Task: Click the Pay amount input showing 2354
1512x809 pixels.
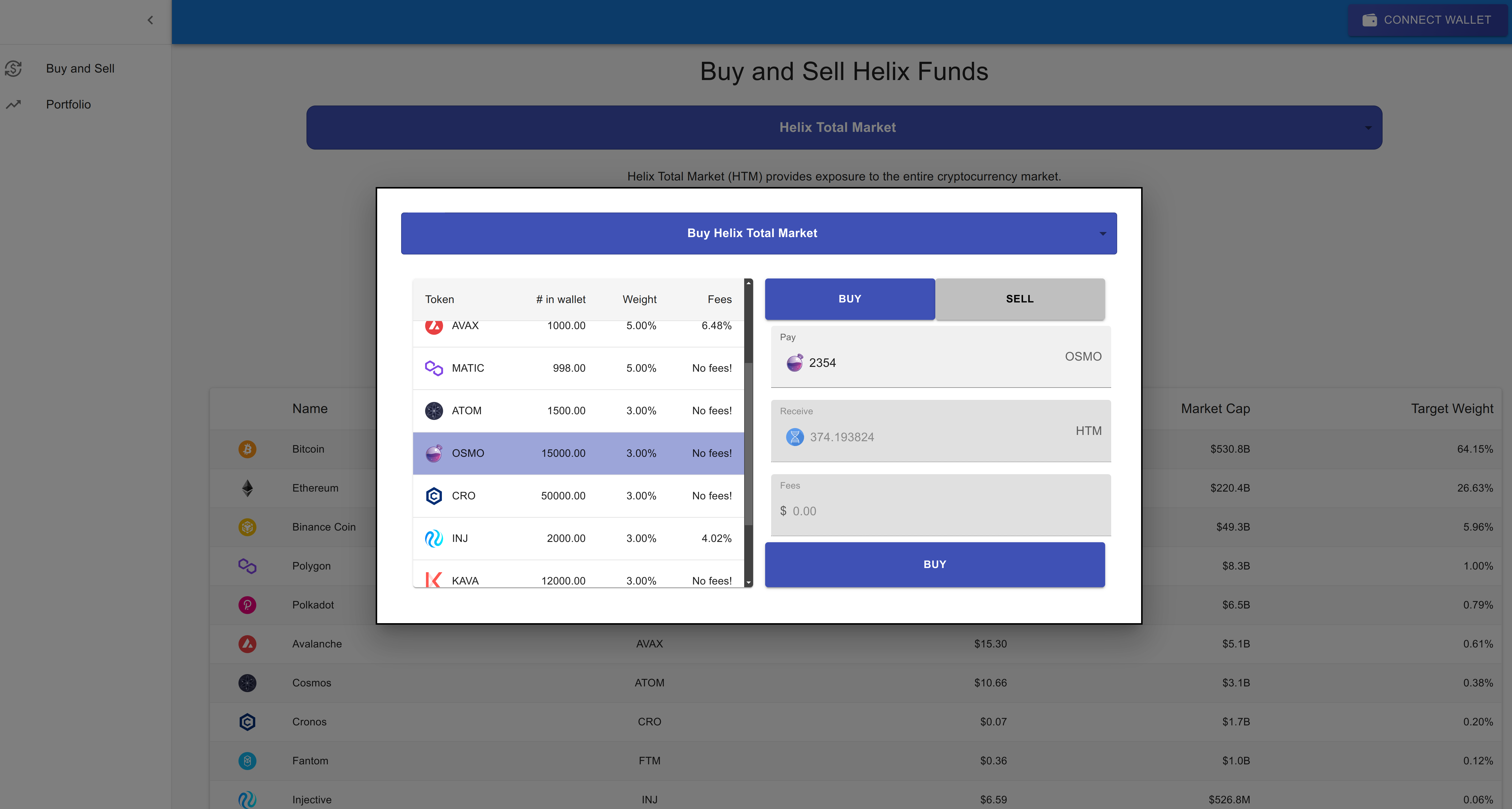Action: [x=928, y=363]
